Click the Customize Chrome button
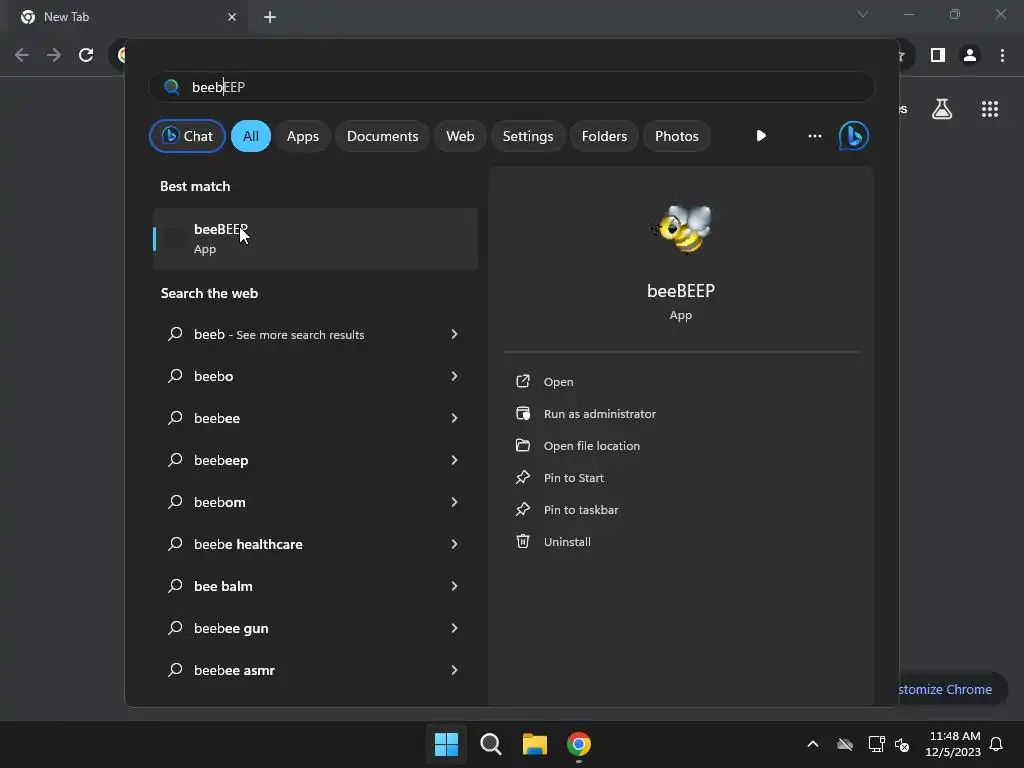The width and height of the screenshot is (1024, 768). pos(953,689)
